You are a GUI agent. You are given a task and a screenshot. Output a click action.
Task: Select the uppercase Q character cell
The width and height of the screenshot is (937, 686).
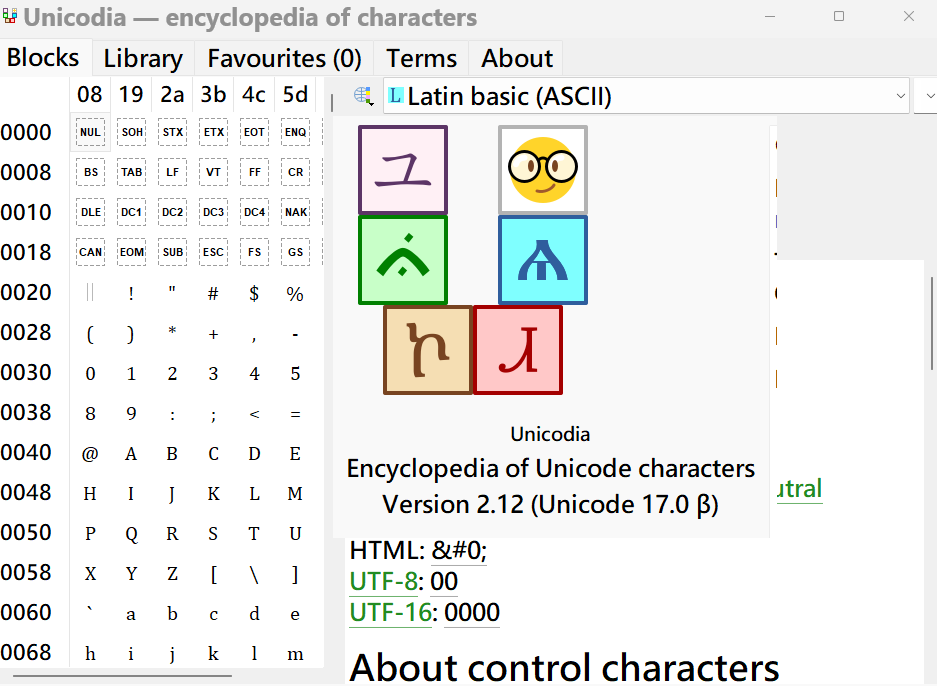[x=131, y=532]
